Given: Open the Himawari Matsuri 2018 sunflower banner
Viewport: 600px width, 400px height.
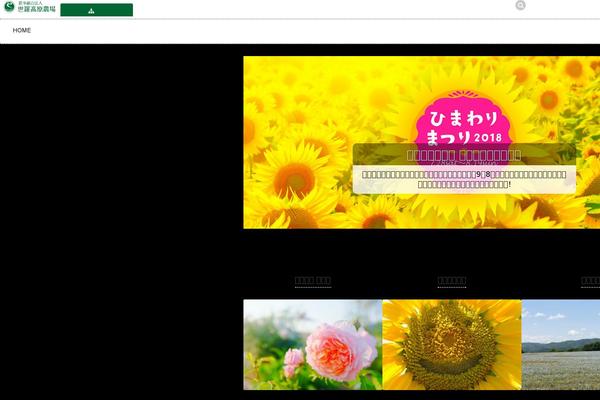Looking at the screenshot, I should pos(422,142).
